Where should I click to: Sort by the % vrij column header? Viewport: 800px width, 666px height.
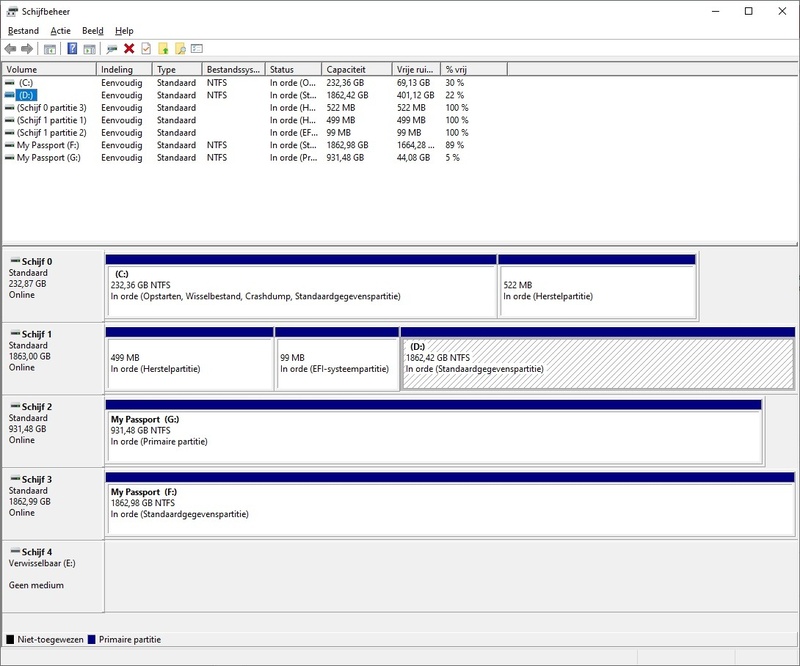pyautogui.click(x=474, y=69)
